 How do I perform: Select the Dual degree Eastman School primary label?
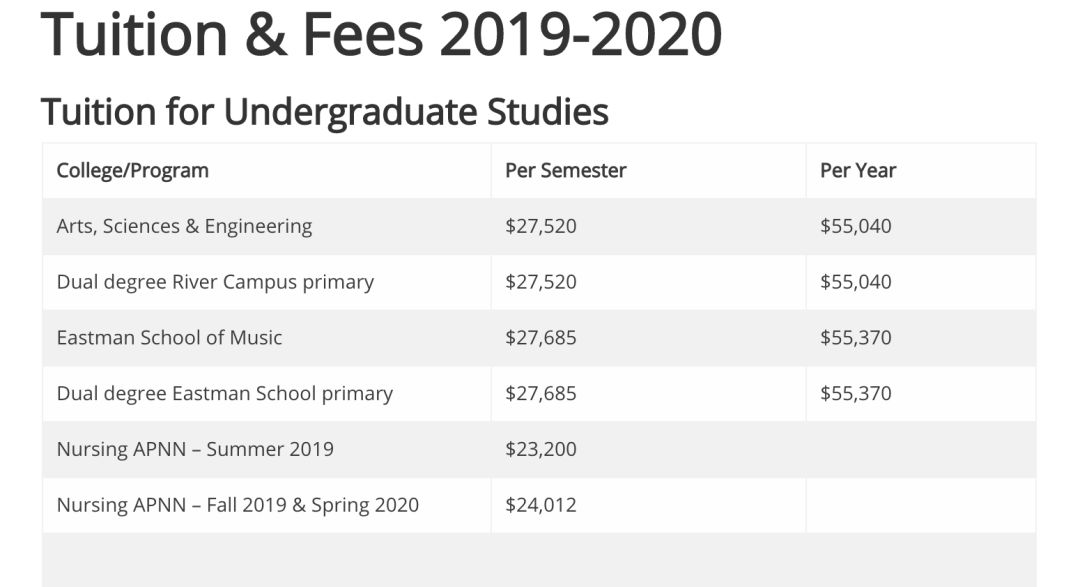(x=224, y=394)
